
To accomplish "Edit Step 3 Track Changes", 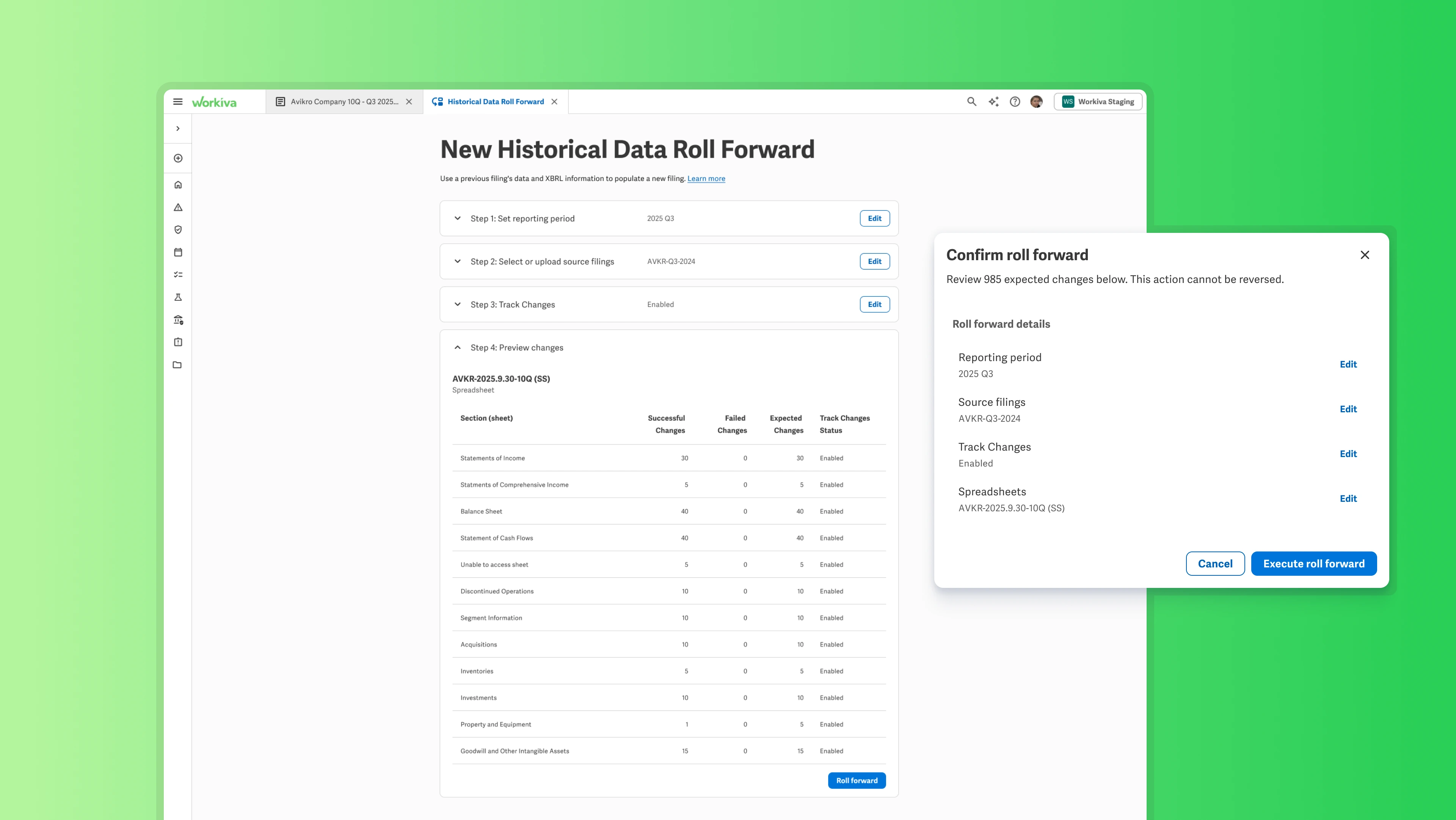I will [874, 304].
